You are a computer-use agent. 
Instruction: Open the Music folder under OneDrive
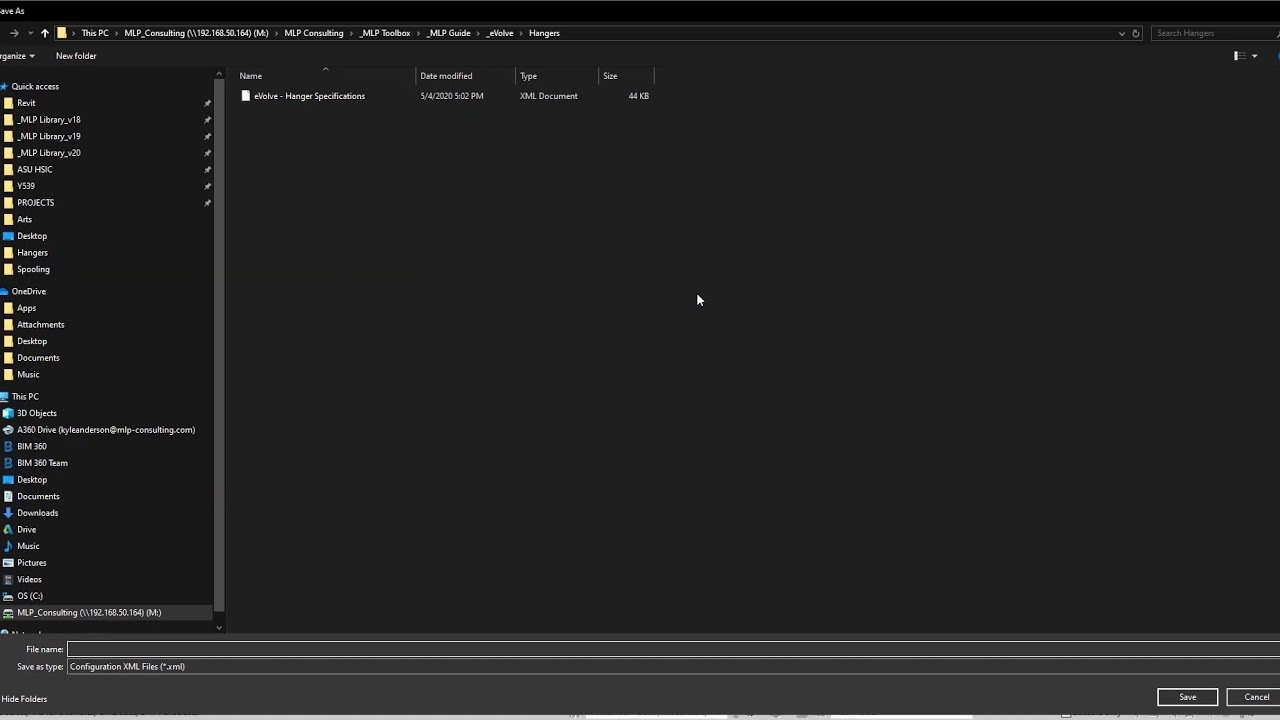(x=28, y=375)
